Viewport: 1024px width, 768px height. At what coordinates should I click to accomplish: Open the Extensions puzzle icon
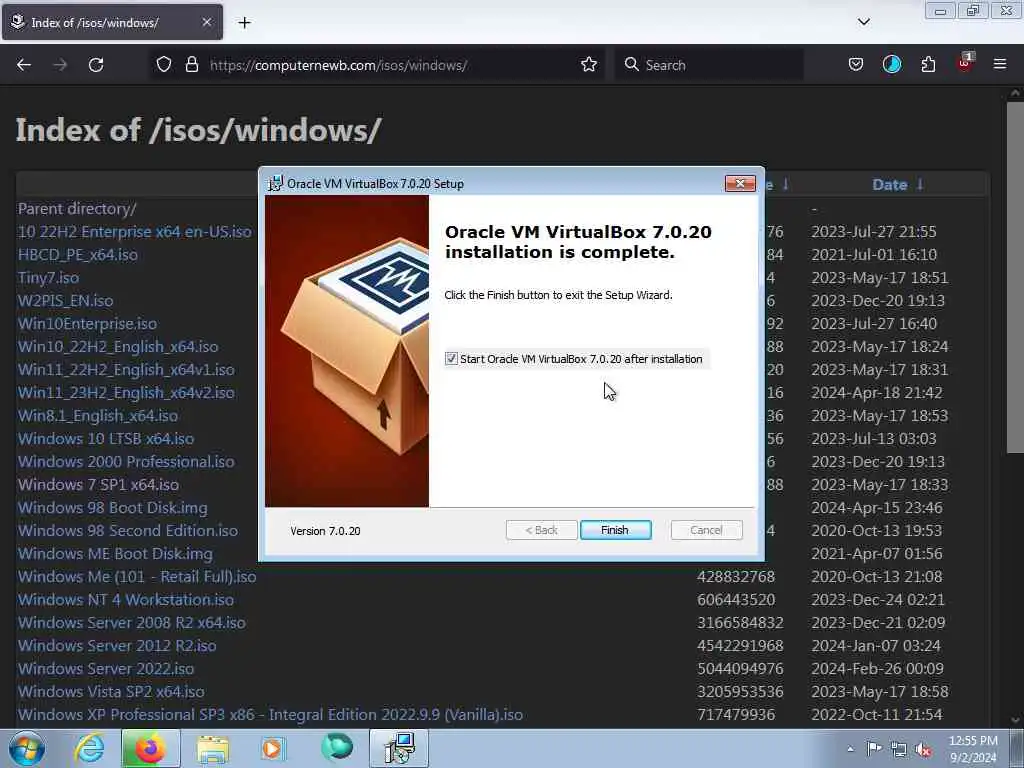tap(928, 65)
